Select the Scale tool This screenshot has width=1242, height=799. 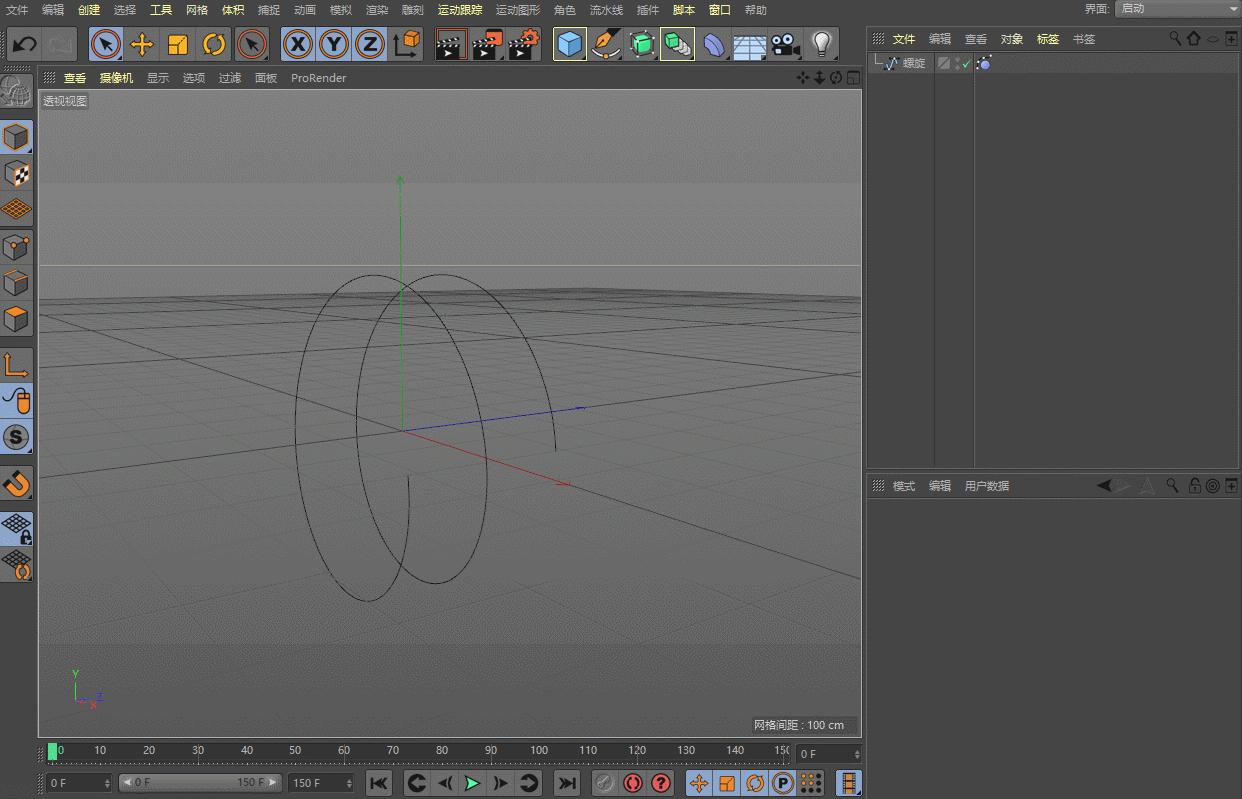[x=180, y=44]
